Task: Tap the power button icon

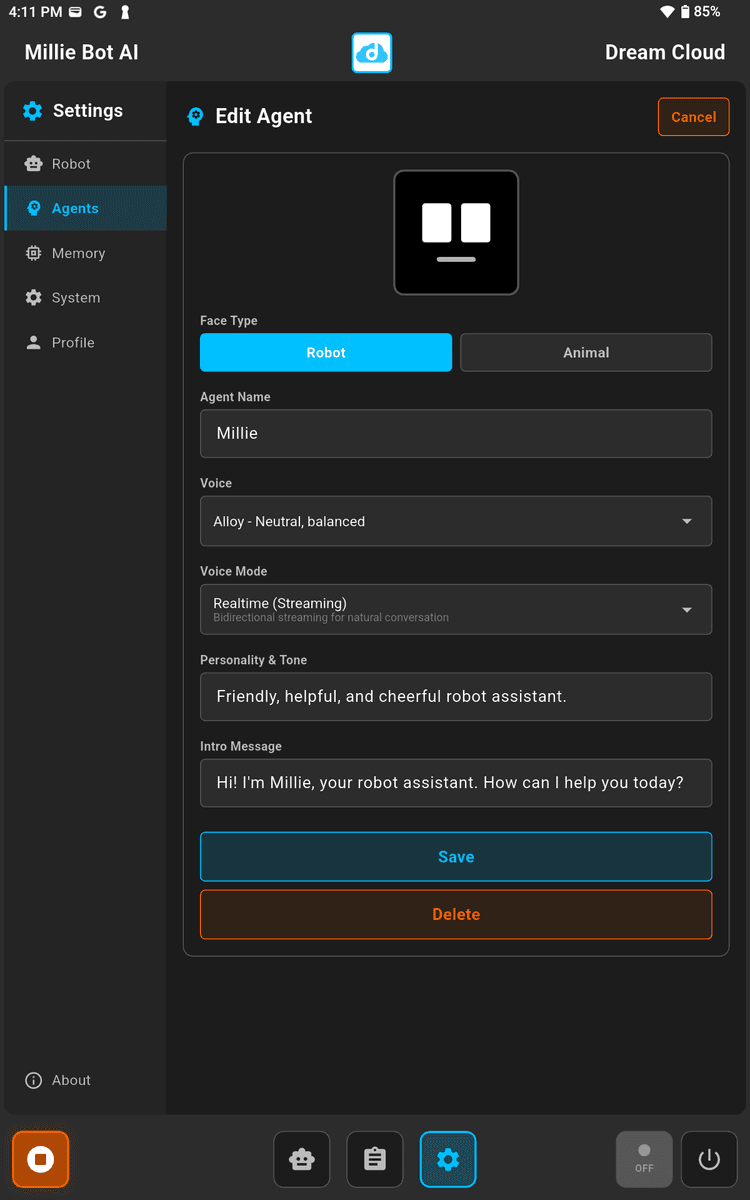Action: coord(709,1159)
